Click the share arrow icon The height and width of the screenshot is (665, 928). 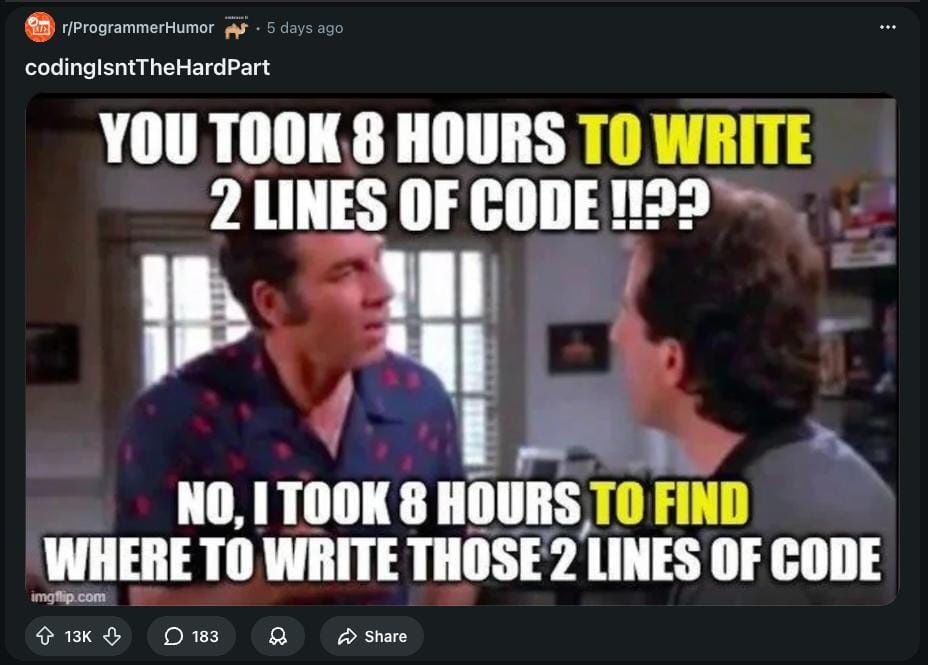[347, 636]
